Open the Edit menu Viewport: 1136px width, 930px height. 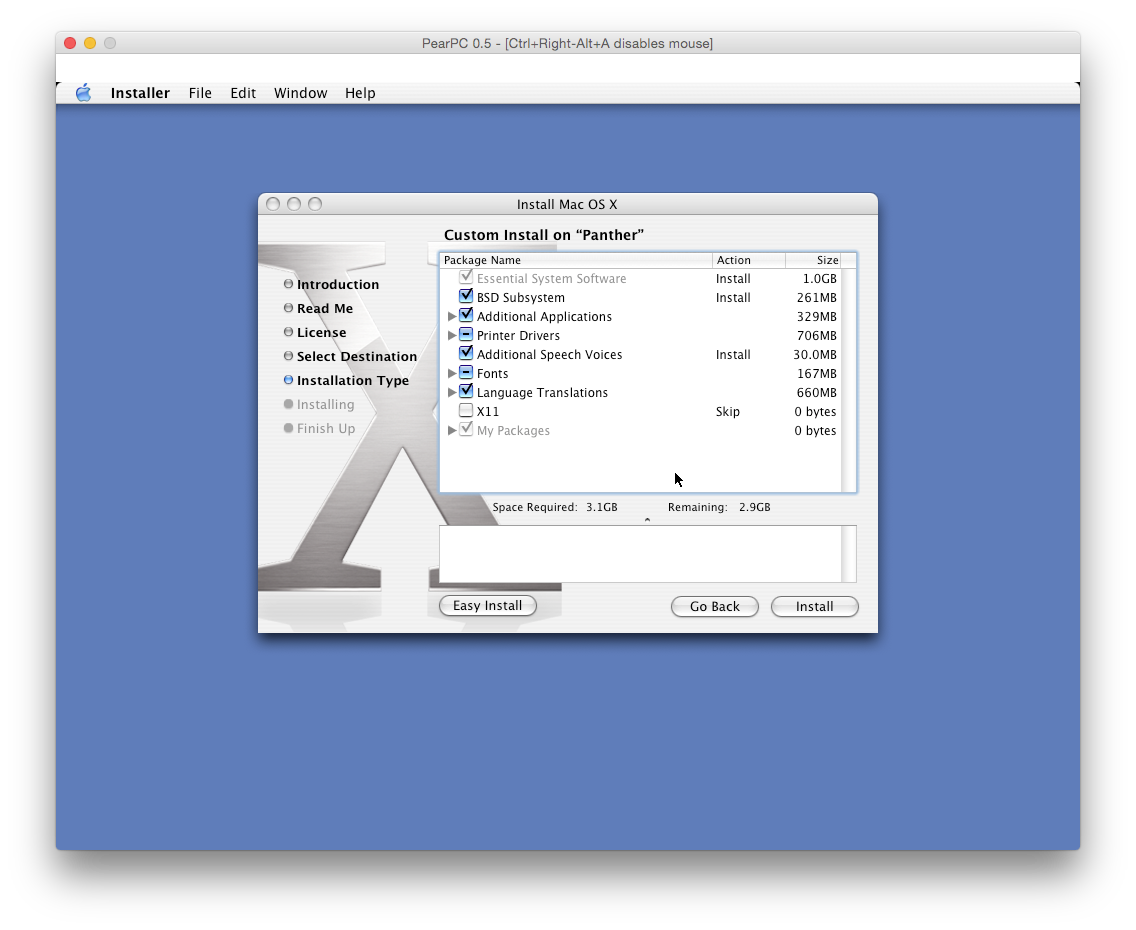pos(243,93)
